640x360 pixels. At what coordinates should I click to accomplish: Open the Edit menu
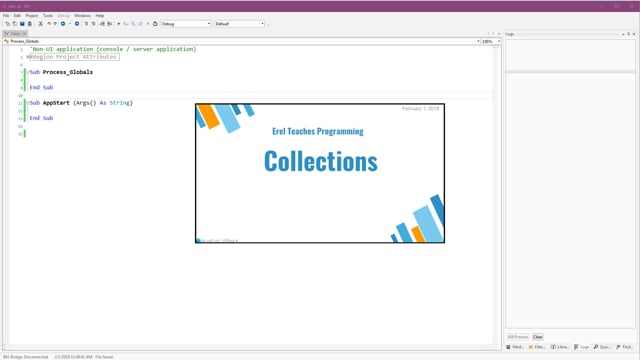pos(17,16)
